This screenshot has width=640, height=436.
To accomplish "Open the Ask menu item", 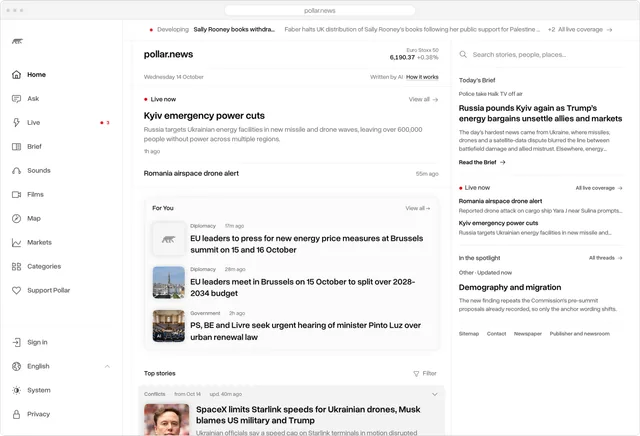I will [33, 99].
